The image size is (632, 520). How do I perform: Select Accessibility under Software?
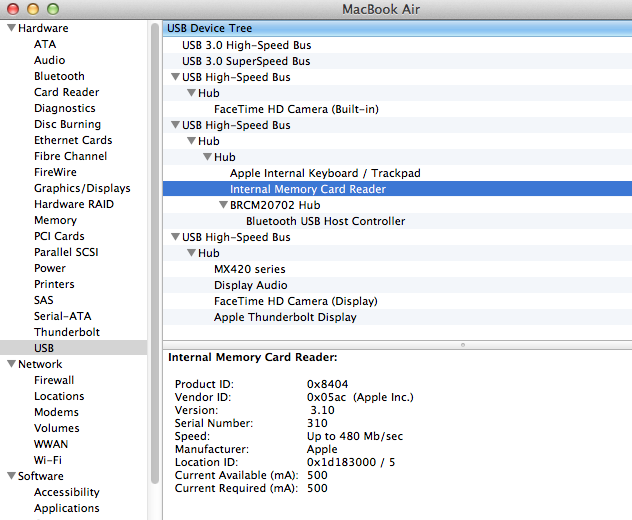coord(67,492)
